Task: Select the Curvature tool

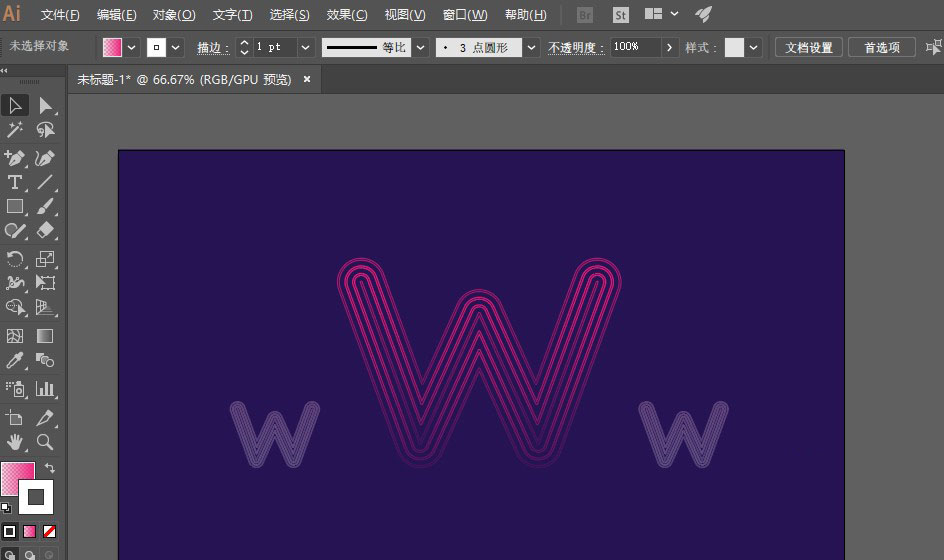Action: [45, 158]
